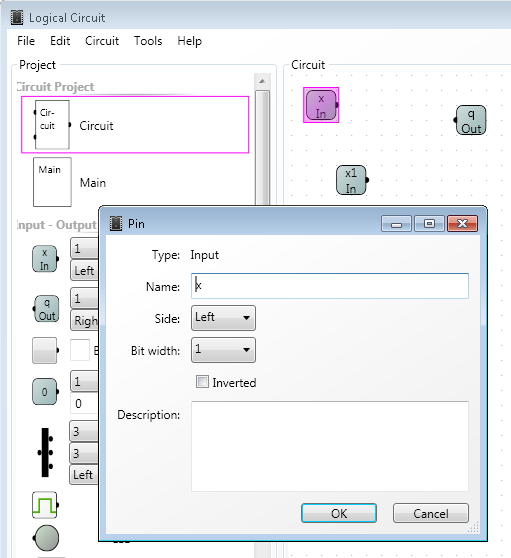This screenshot has height=558, width=511.
Task: Click the Pin dialog title icon
Action: (x=116, y=223)
